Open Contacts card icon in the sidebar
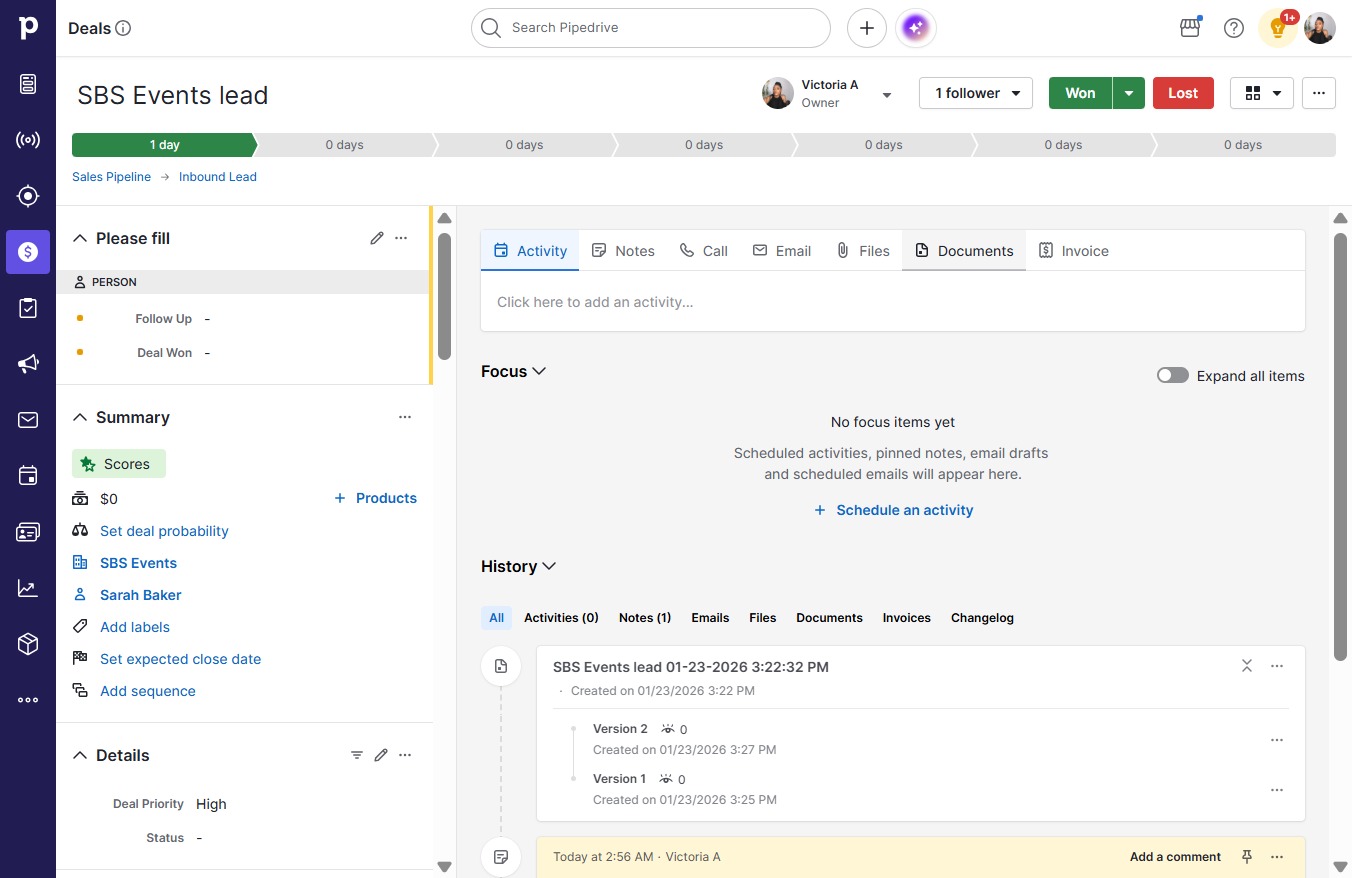This screenshot has width=1352, height=878. click(x=28, y=532)
